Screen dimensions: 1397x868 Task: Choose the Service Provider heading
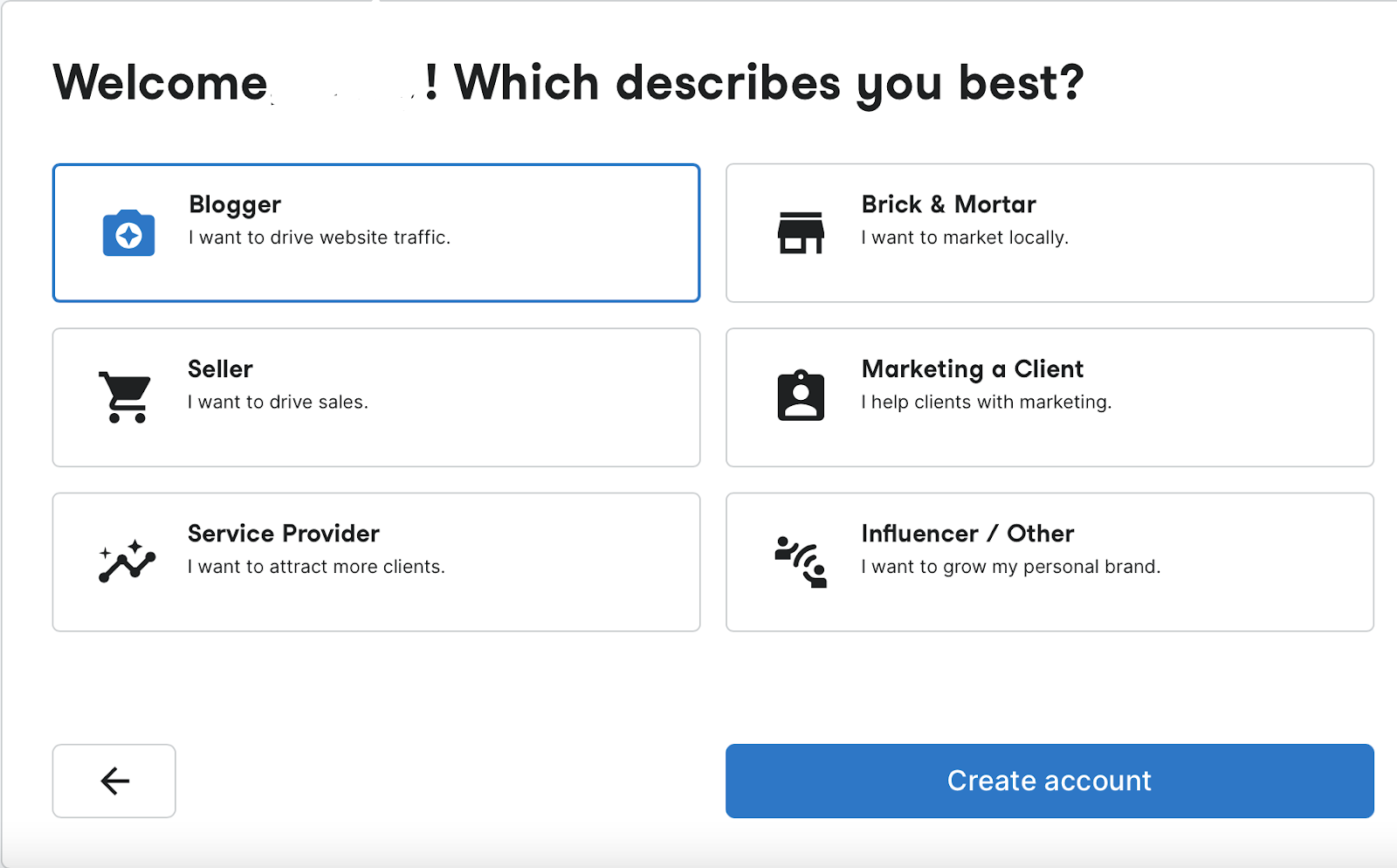pyautogui.click(x=284, y=534)
